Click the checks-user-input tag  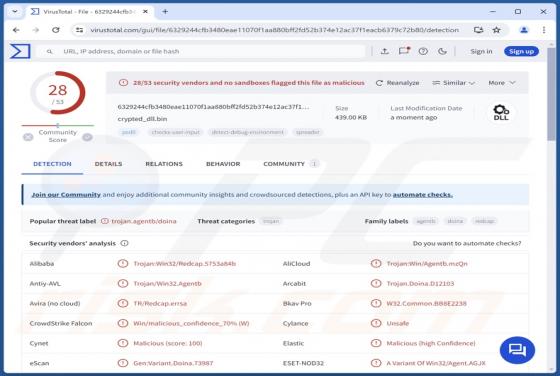pyautogui.click(x=175, y=132)
